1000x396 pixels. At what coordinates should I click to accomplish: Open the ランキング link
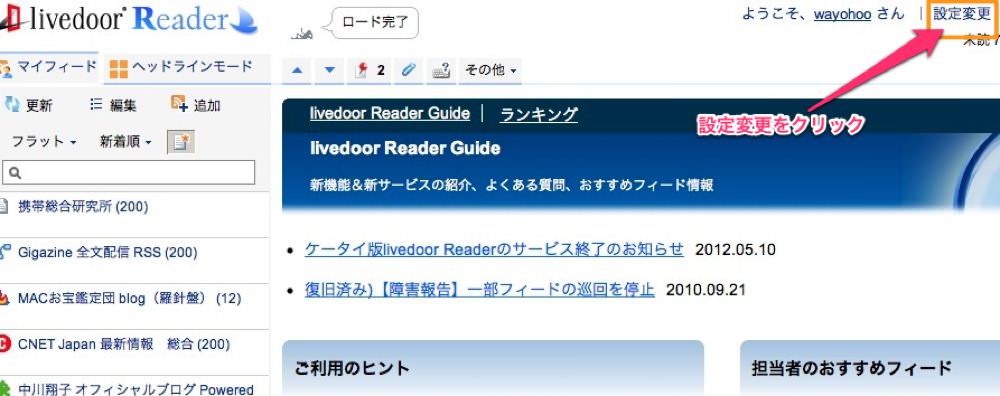539,114
